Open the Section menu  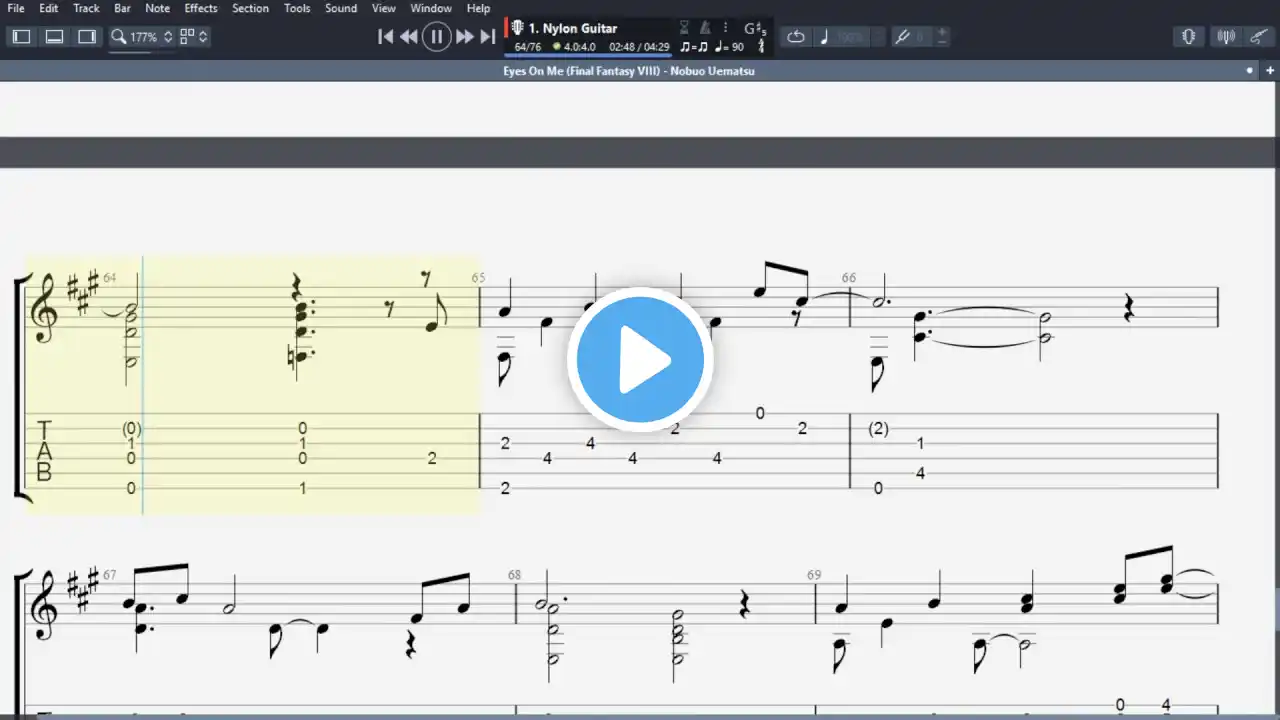(x=250, y=8)
